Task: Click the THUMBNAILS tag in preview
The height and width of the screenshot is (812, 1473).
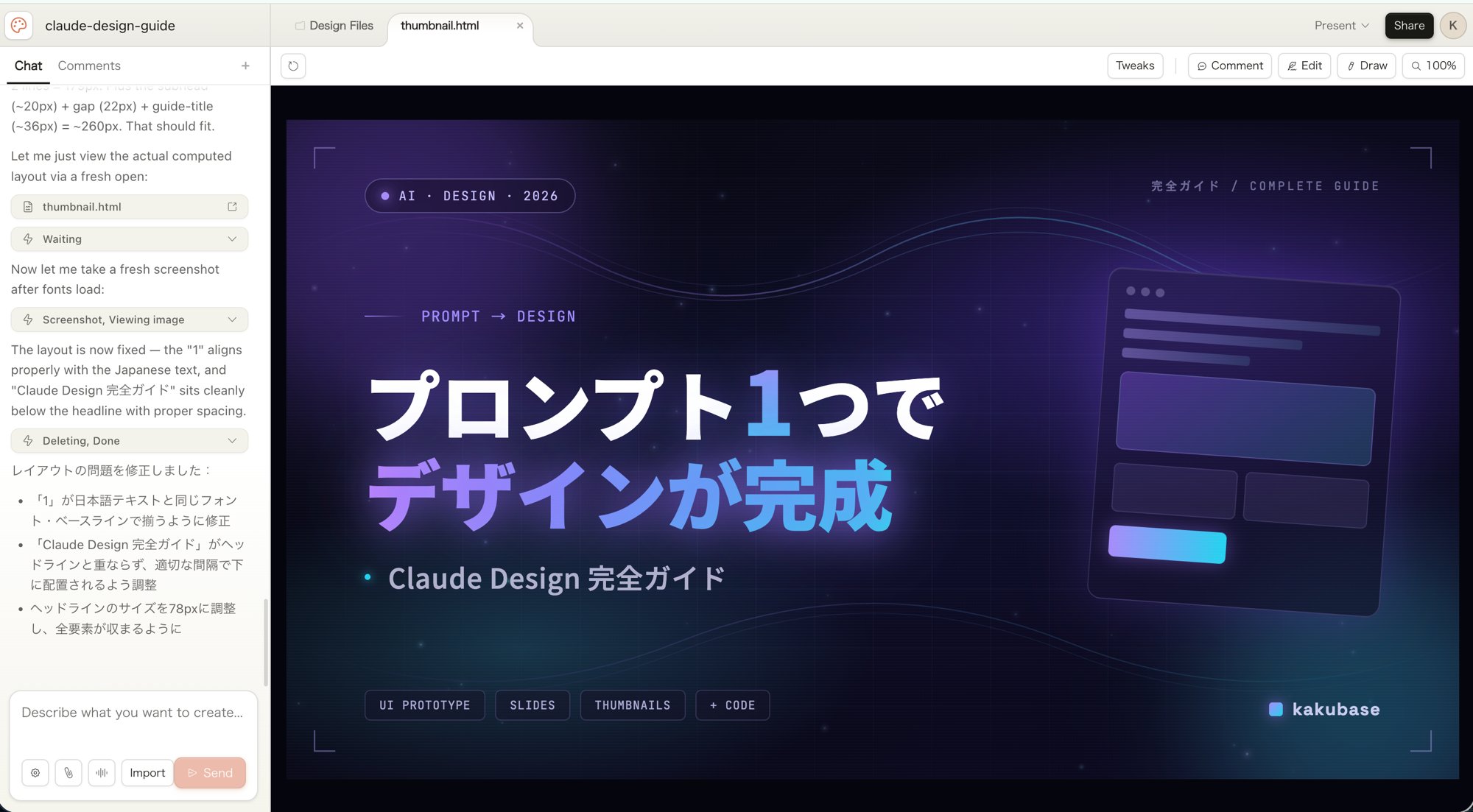Action: [633, 705]
